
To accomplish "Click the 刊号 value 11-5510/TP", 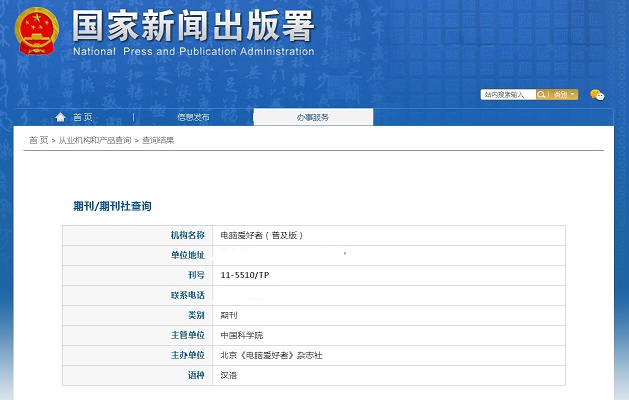I will pyautogui.click(x=244, y=275).
